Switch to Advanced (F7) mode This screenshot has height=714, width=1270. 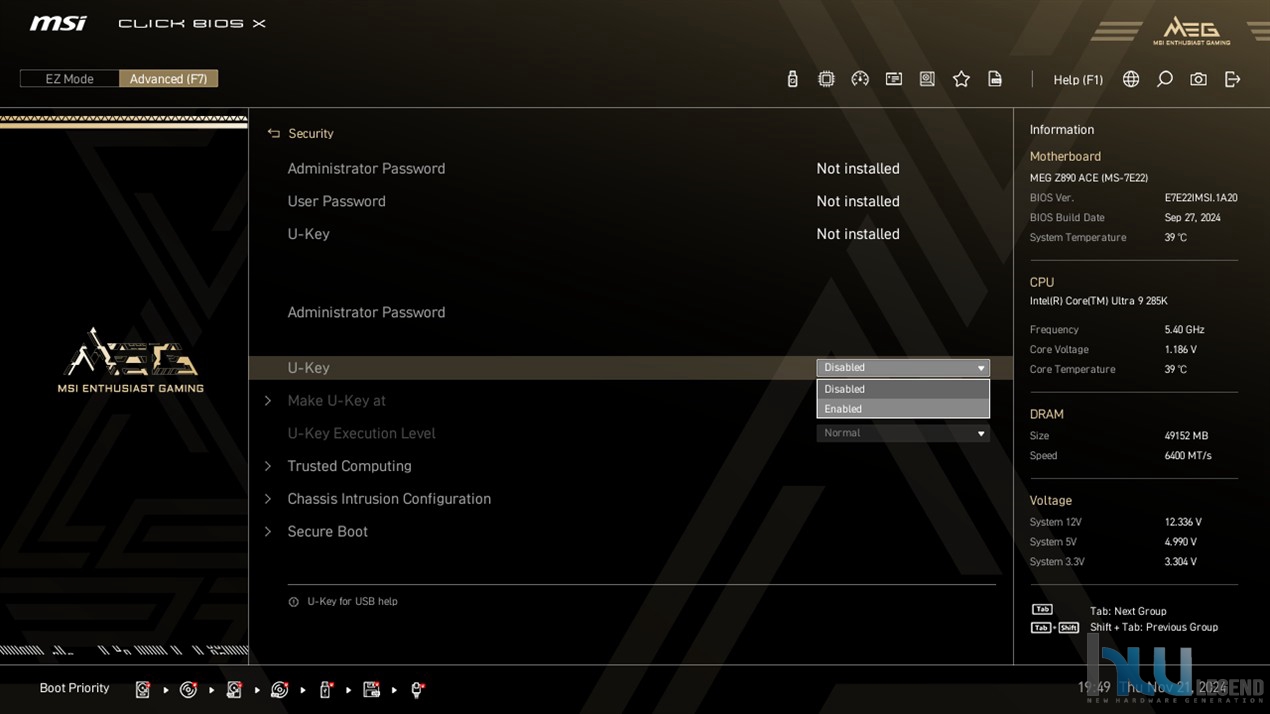(x=168, y=79)
